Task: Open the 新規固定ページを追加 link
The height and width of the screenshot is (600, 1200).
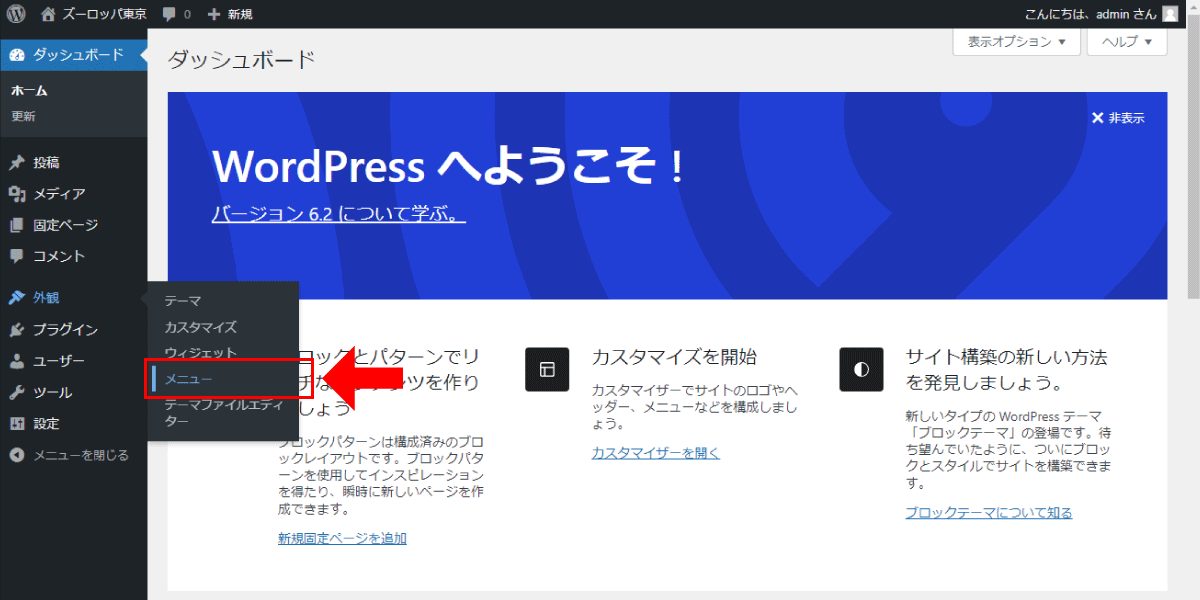Action: 342,538
